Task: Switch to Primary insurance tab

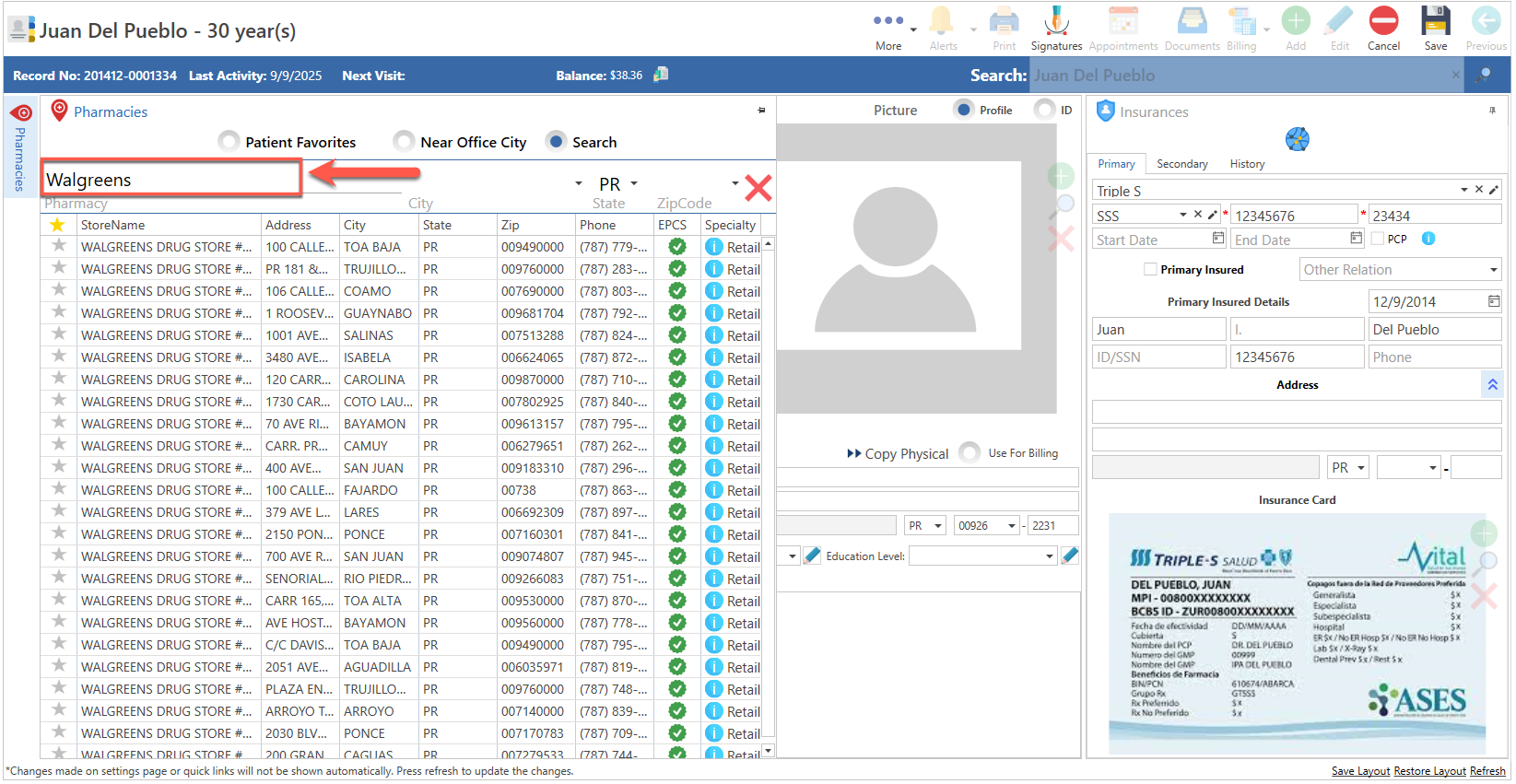Action: (1116, 163)
